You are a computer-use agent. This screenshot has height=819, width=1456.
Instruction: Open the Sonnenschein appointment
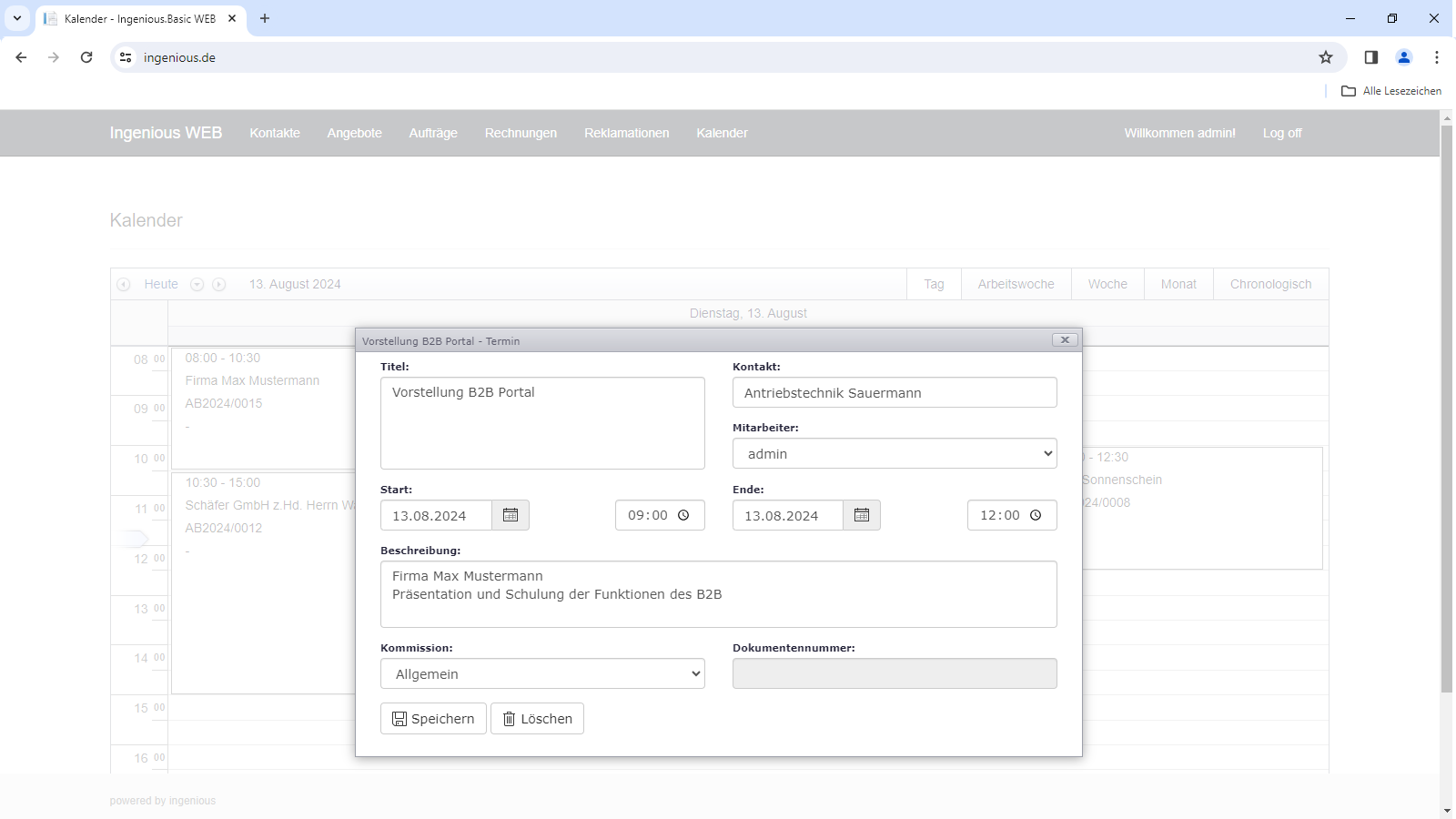(1202, 508)
